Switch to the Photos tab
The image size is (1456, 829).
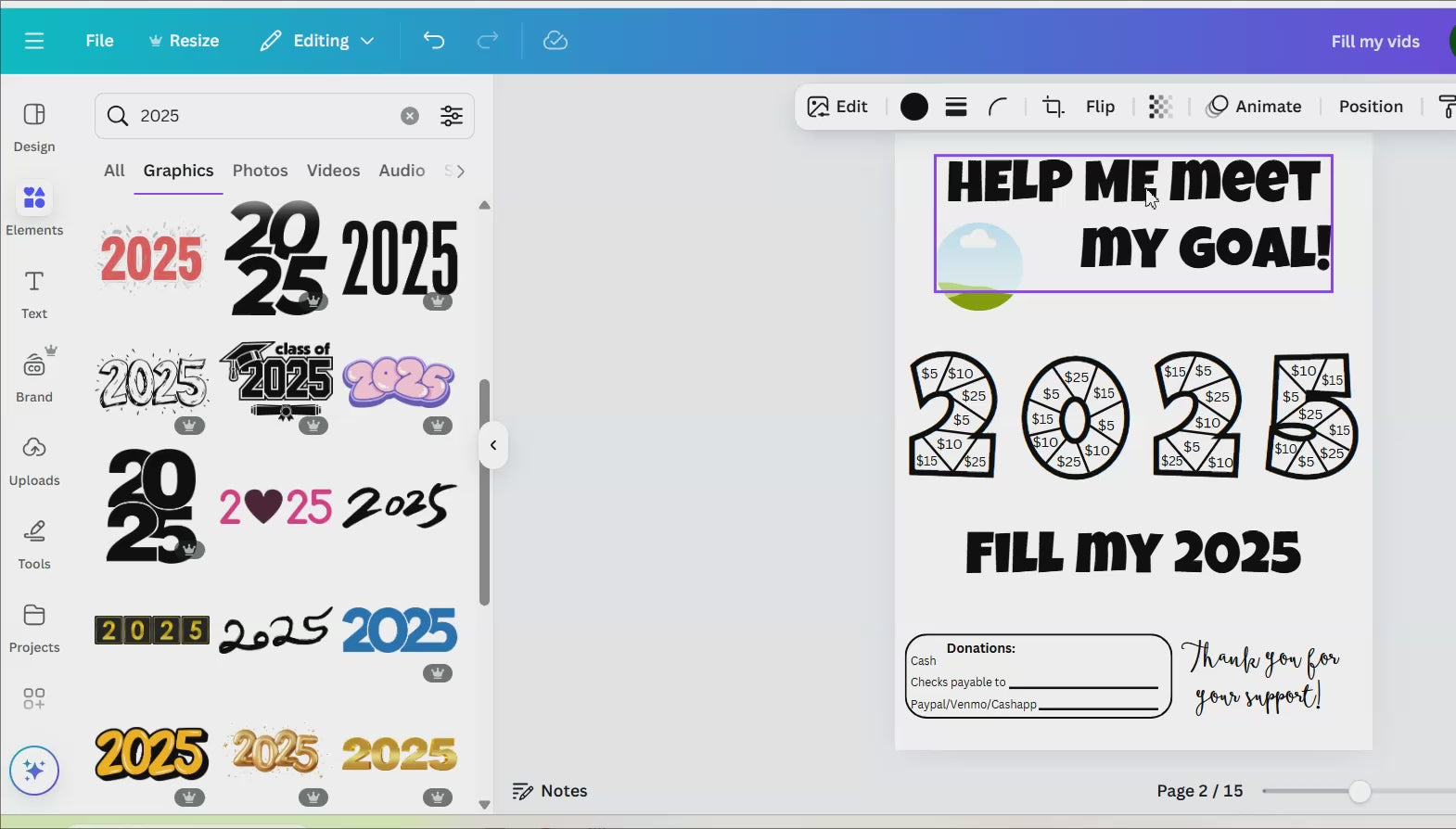tap(260, 171)
